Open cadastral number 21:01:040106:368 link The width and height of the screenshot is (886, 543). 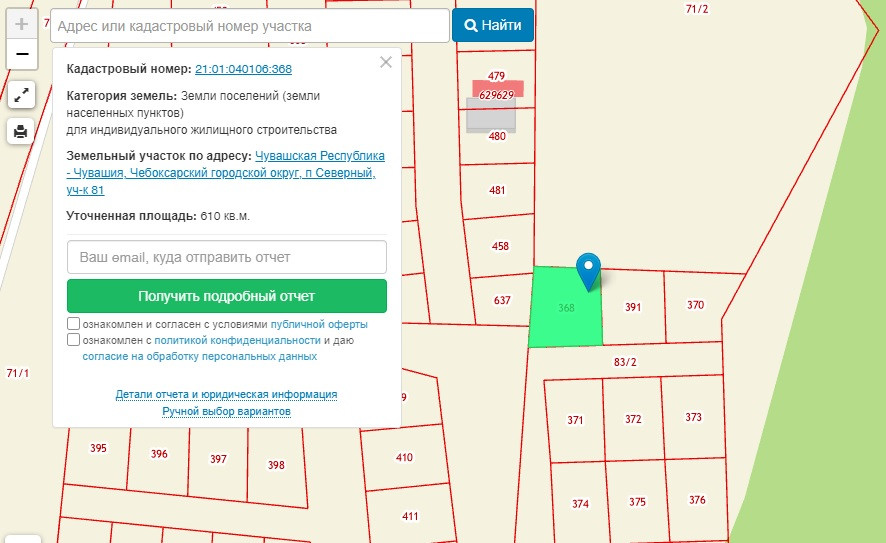tap(244, 69)
